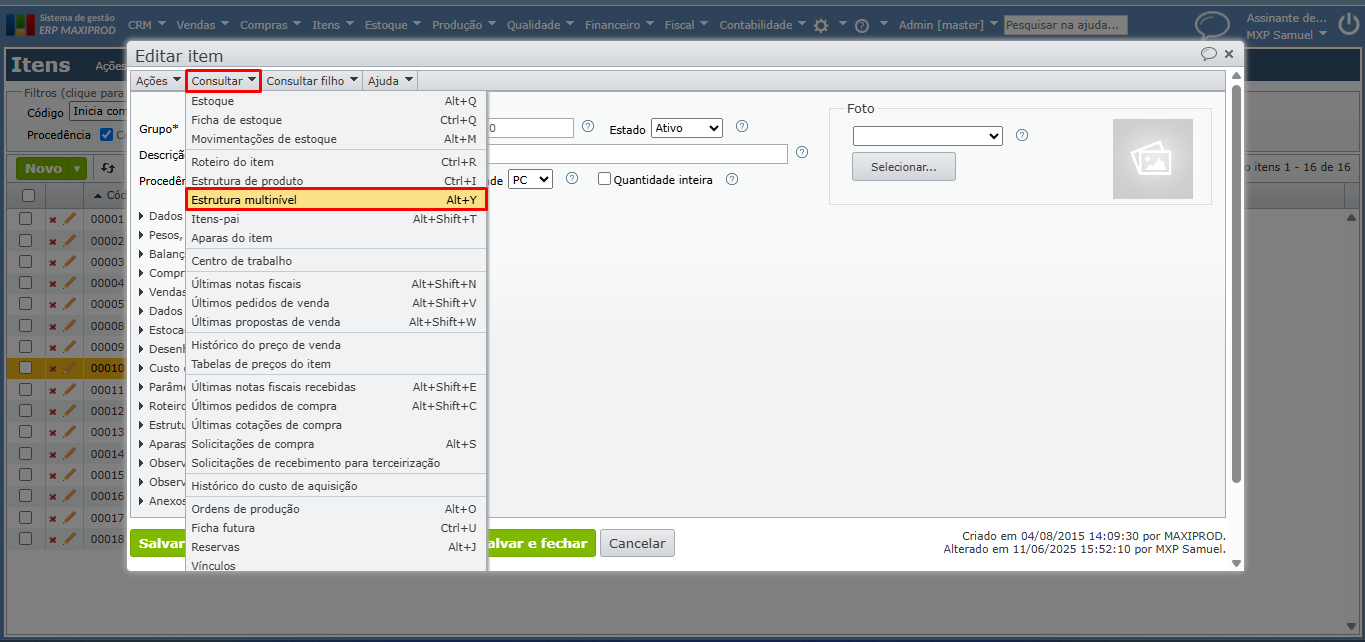Click the power logout icon
1365x642 pixels.
pos(1349,25)
